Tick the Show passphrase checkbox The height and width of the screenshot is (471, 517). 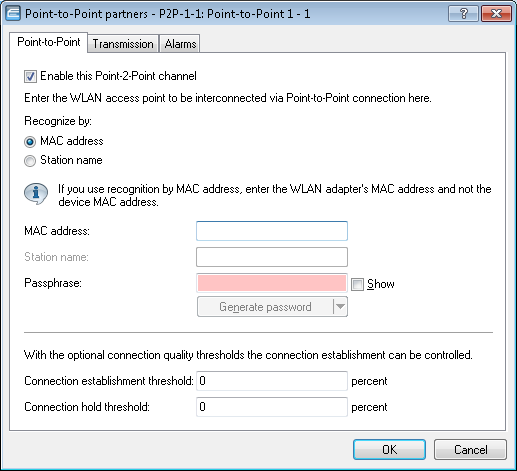pos(357,284)
